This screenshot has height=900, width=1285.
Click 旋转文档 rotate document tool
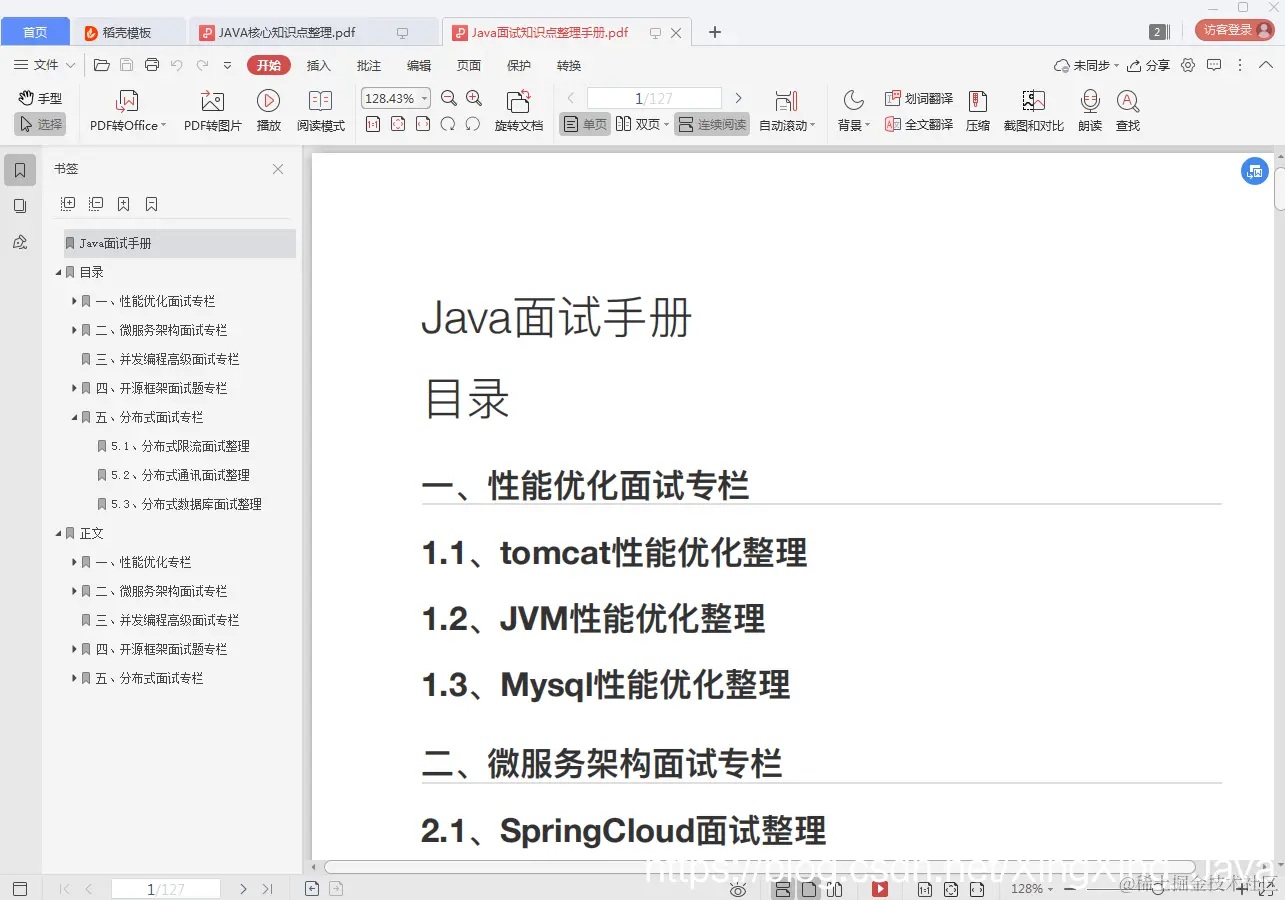point(519,110)
